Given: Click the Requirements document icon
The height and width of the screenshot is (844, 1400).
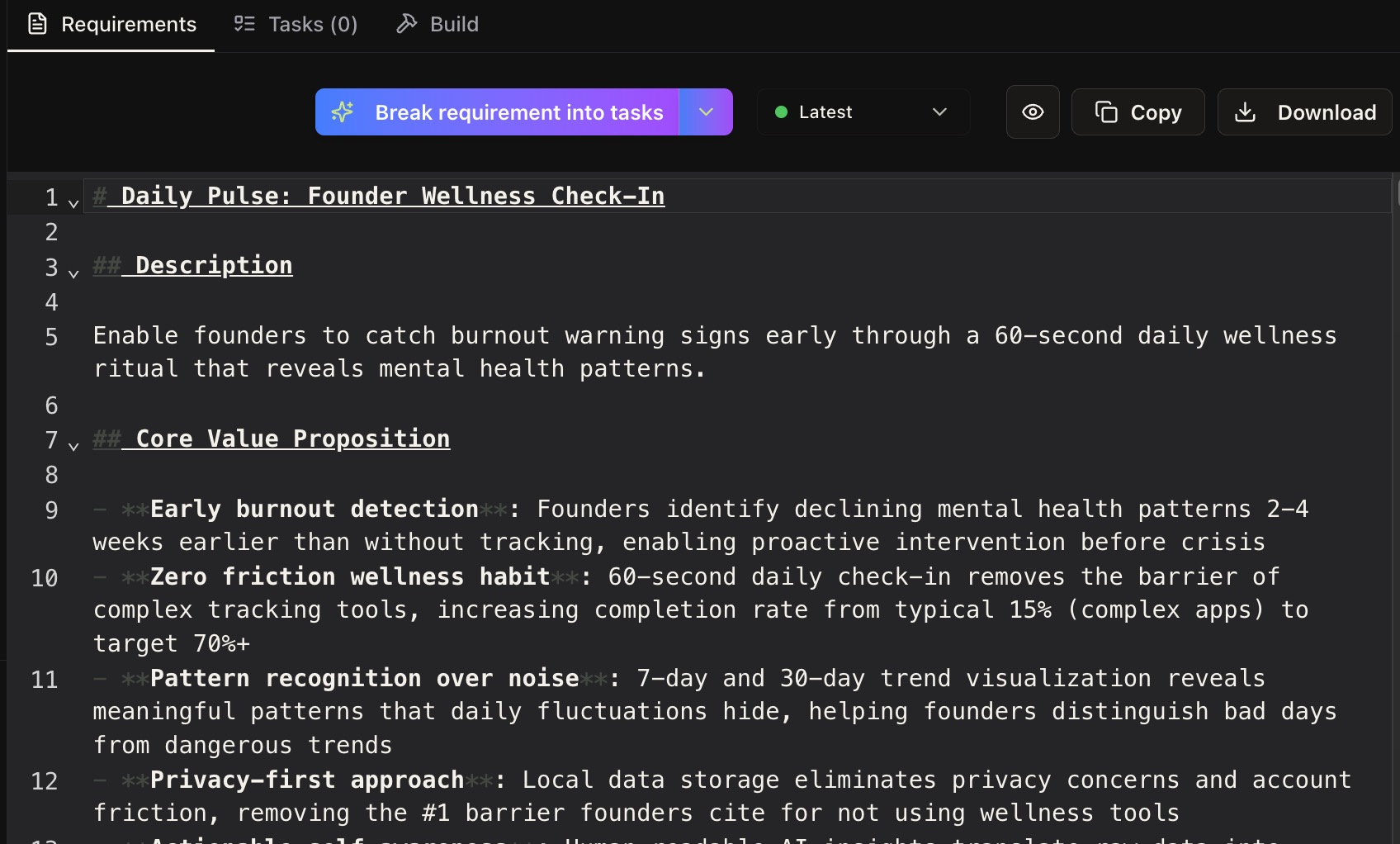Looking at the screenshot, I should (37, 24).
